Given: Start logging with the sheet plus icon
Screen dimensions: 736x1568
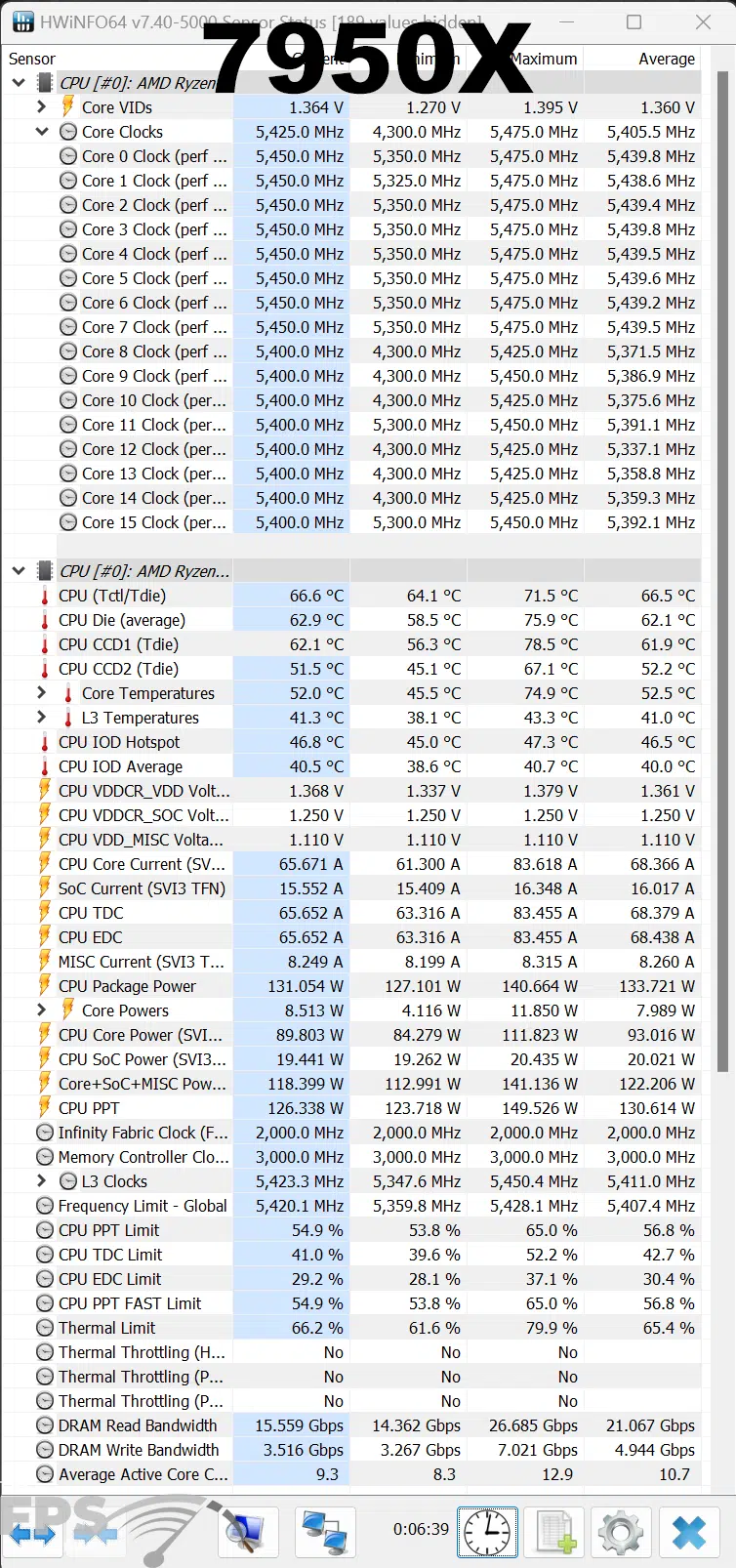Looking at the screenshot, I should [553, 1532].
